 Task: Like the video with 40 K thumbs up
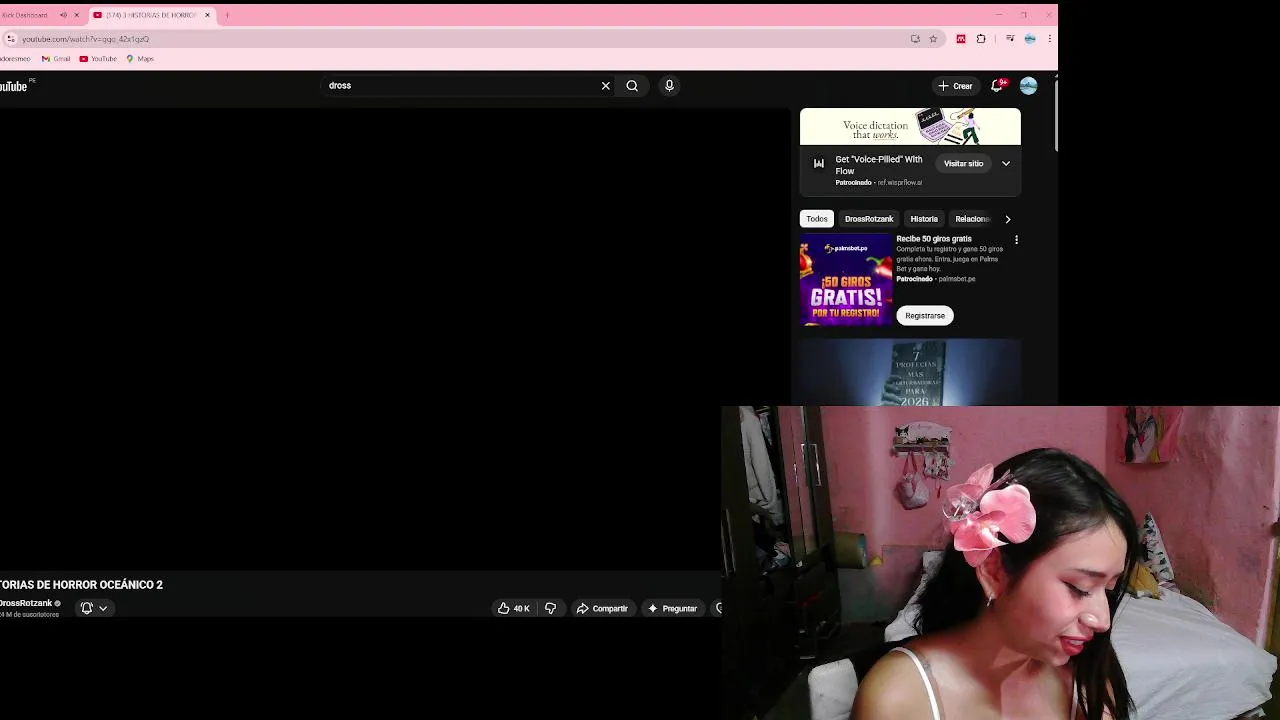tap(514, 608)
